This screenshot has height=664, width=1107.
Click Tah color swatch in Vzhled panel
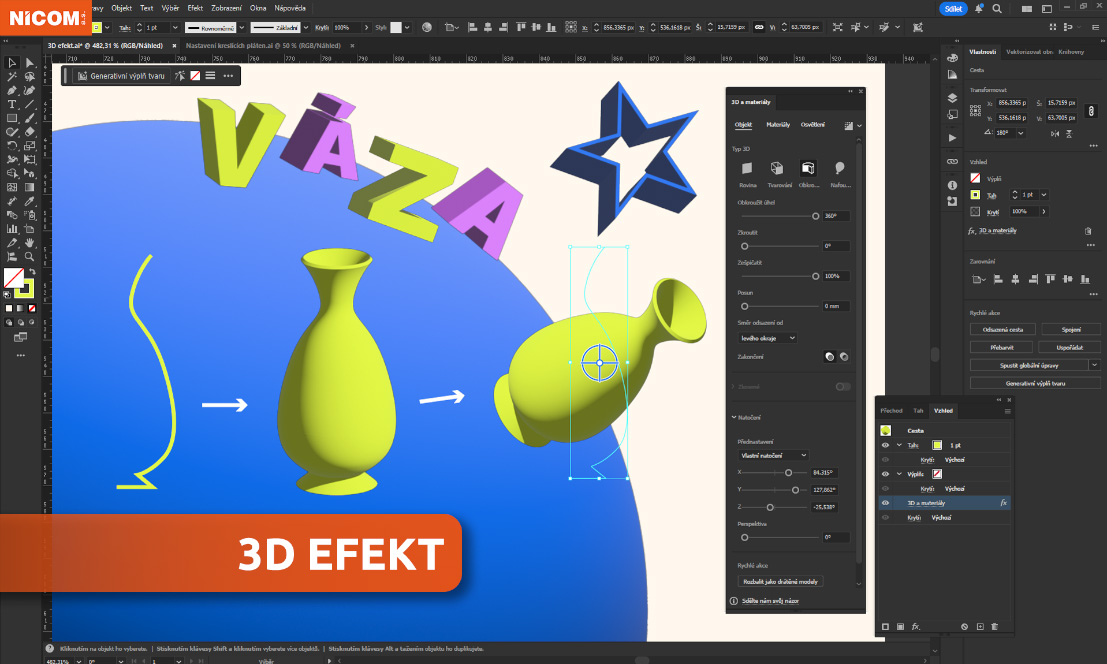point(937,445)
